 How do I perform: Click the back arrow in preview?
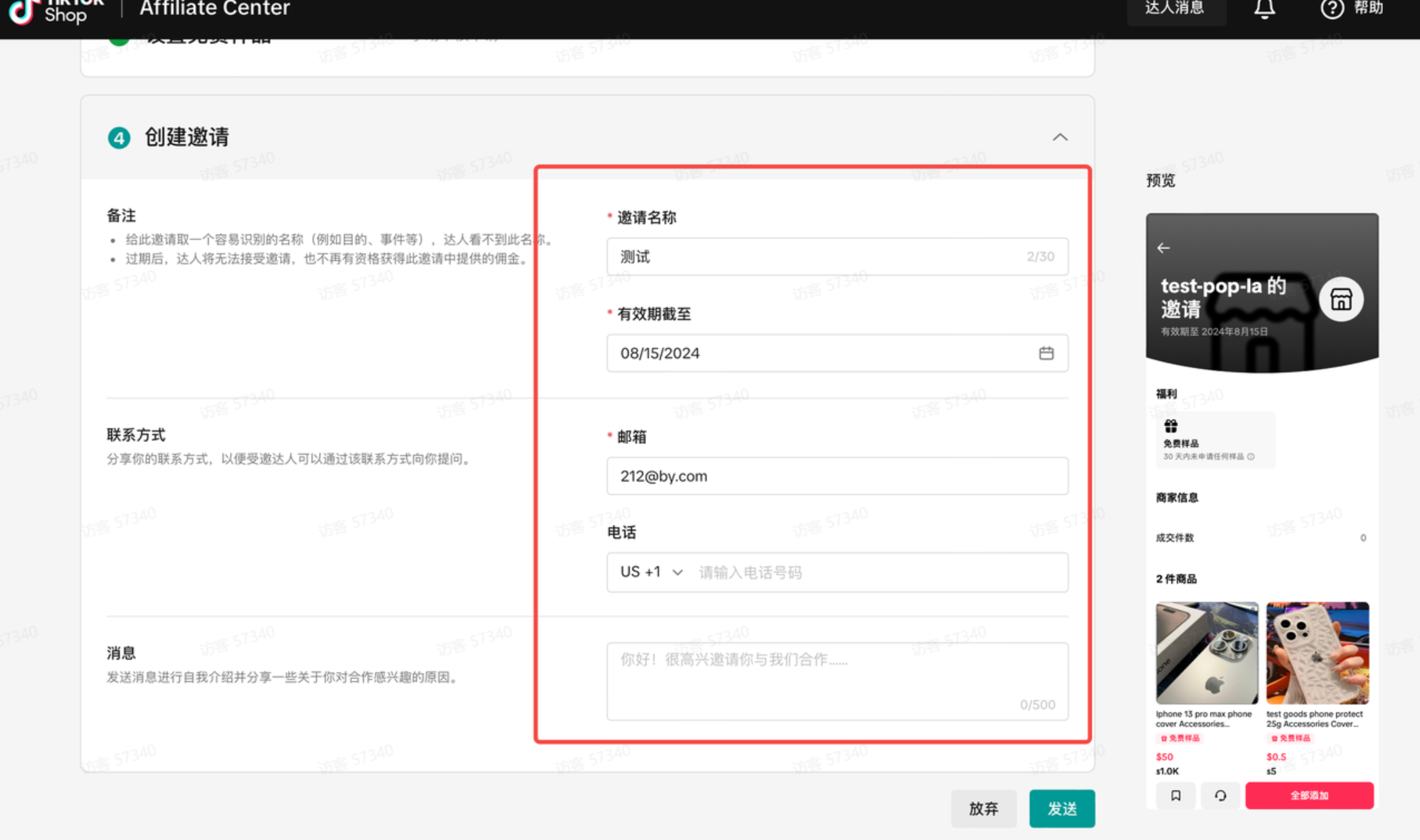1164,248
